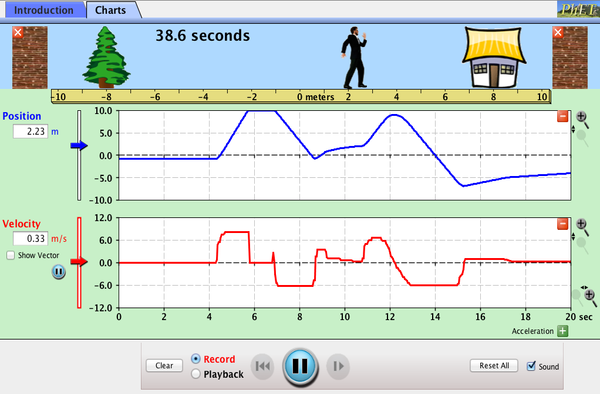Select the Record radio button
This screenshot has width=600, height=394.
pos(196,359)
